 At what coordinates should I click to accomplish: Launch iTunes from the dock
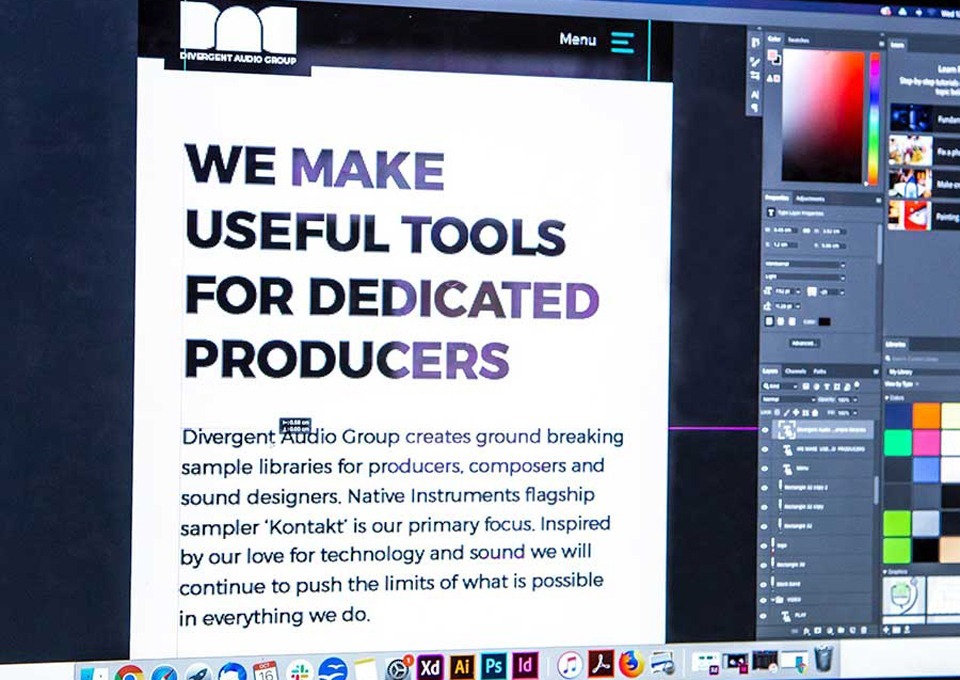pos(570,665)
